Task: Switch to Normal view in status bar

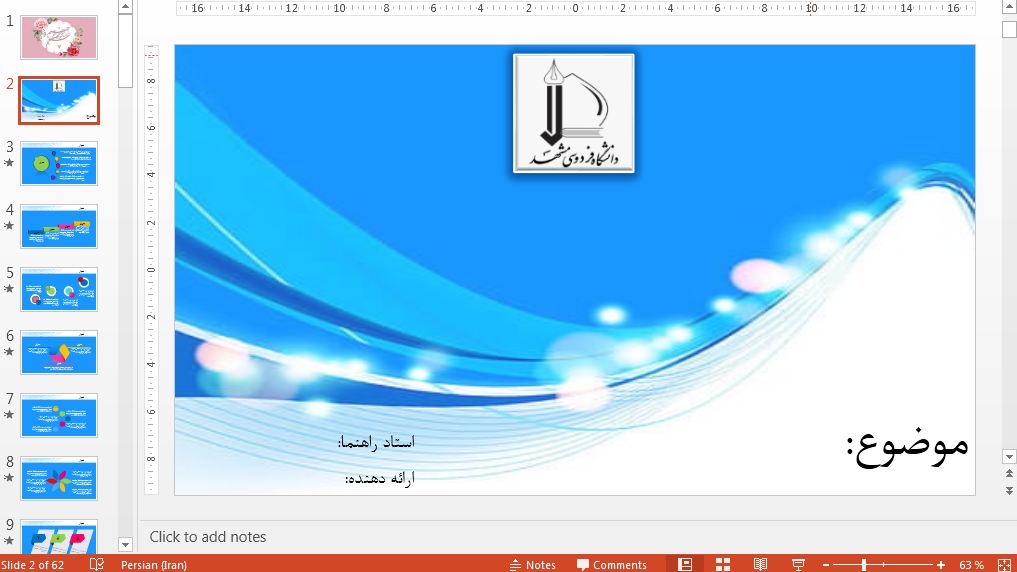Action: [685, 564]
